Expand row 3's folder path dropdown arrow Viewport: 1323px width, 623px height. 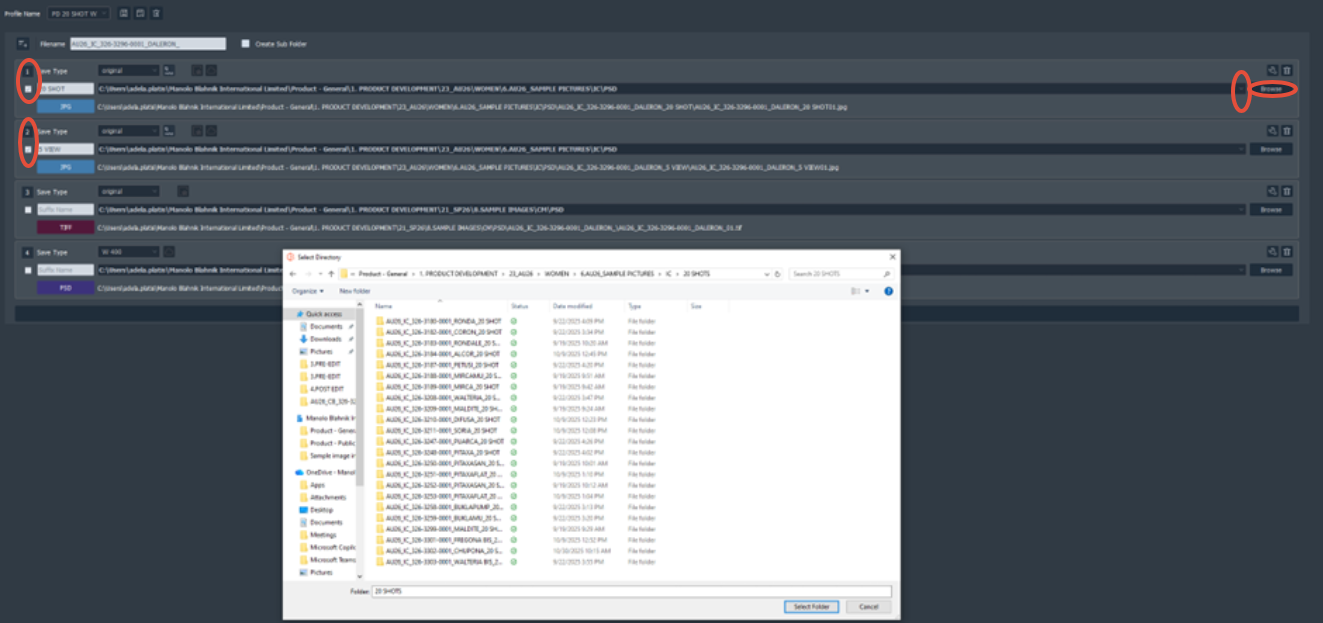(1241, 210)
